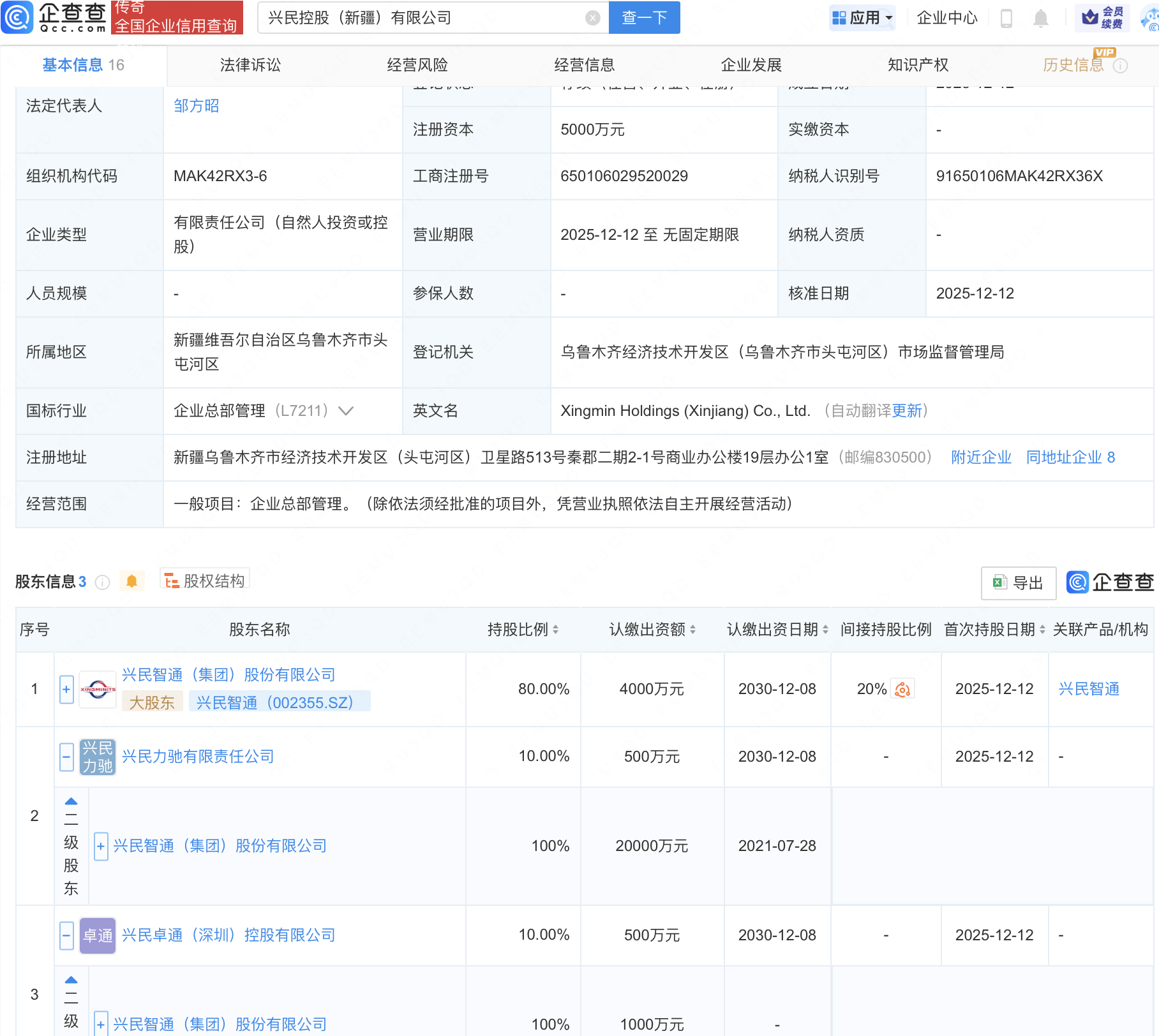Switch to the 知识产权 tab
The width and height of the screenshot is (1159, 1036).
point(917,64)
